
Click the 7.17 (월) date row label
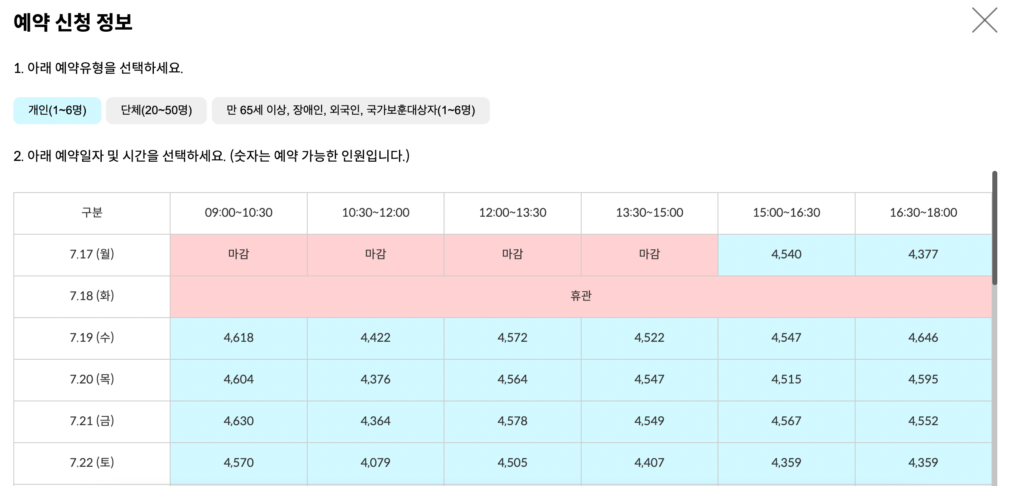(x=92, y=255)
